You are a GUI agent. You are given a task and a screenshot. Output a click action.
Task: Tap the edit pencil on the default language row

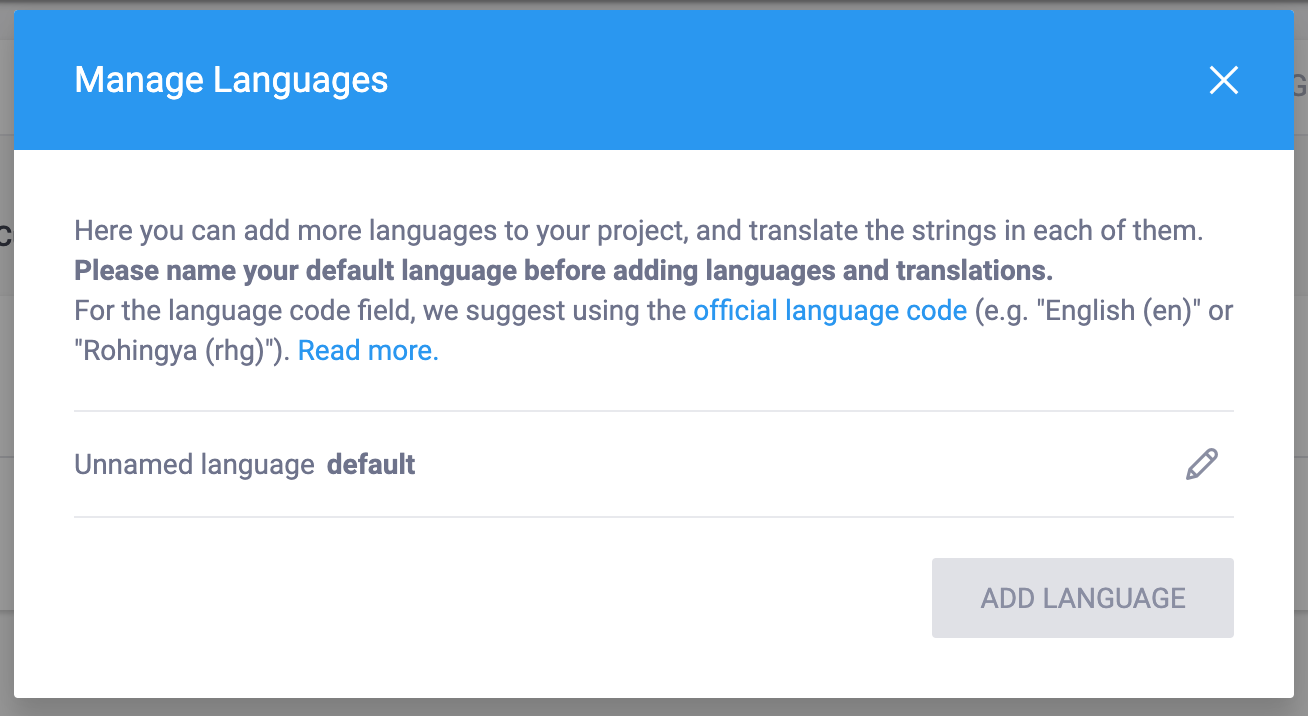[x=1203, y=462]
